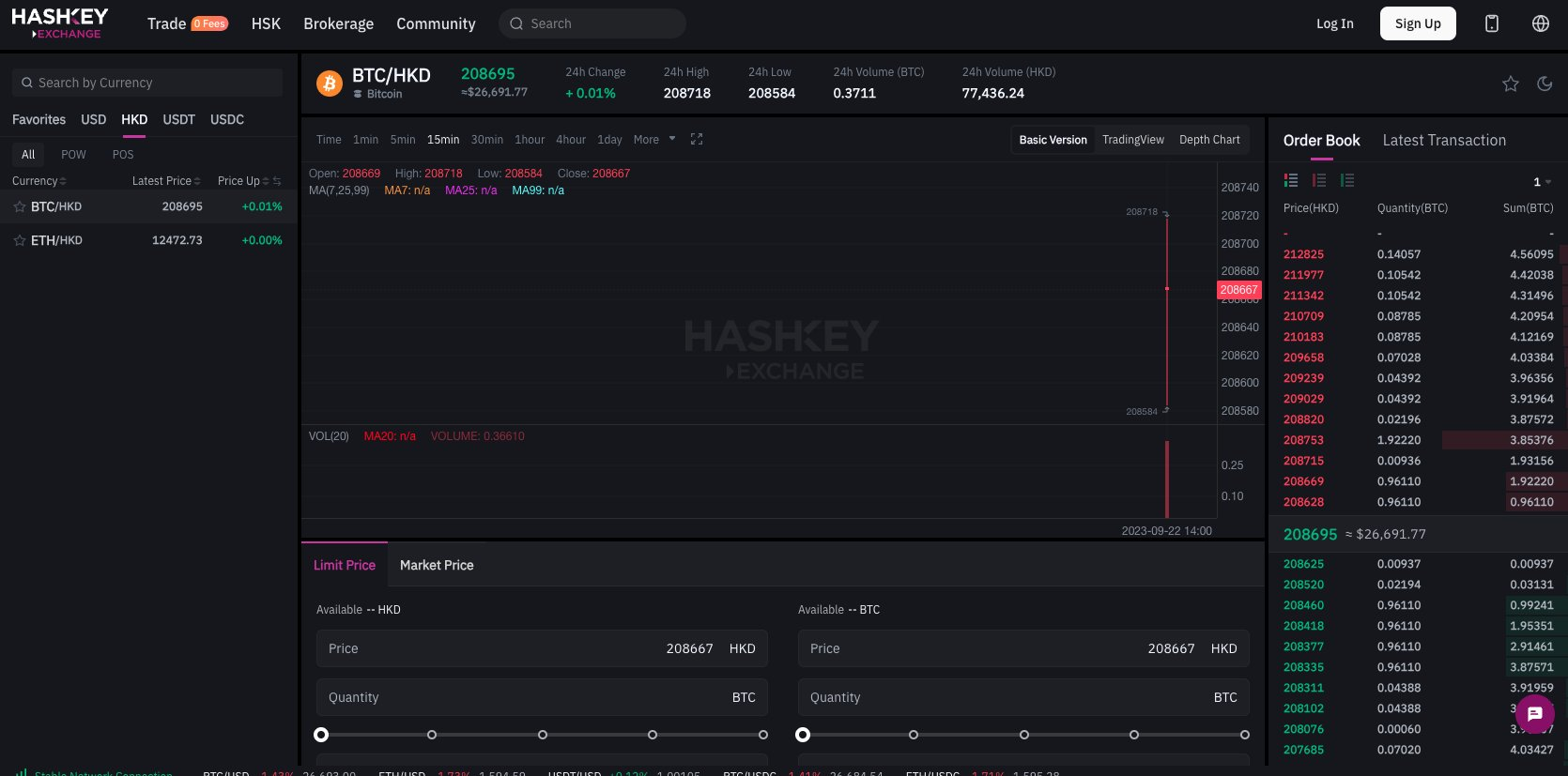Open the mobile app download icon

(1492, 23)
